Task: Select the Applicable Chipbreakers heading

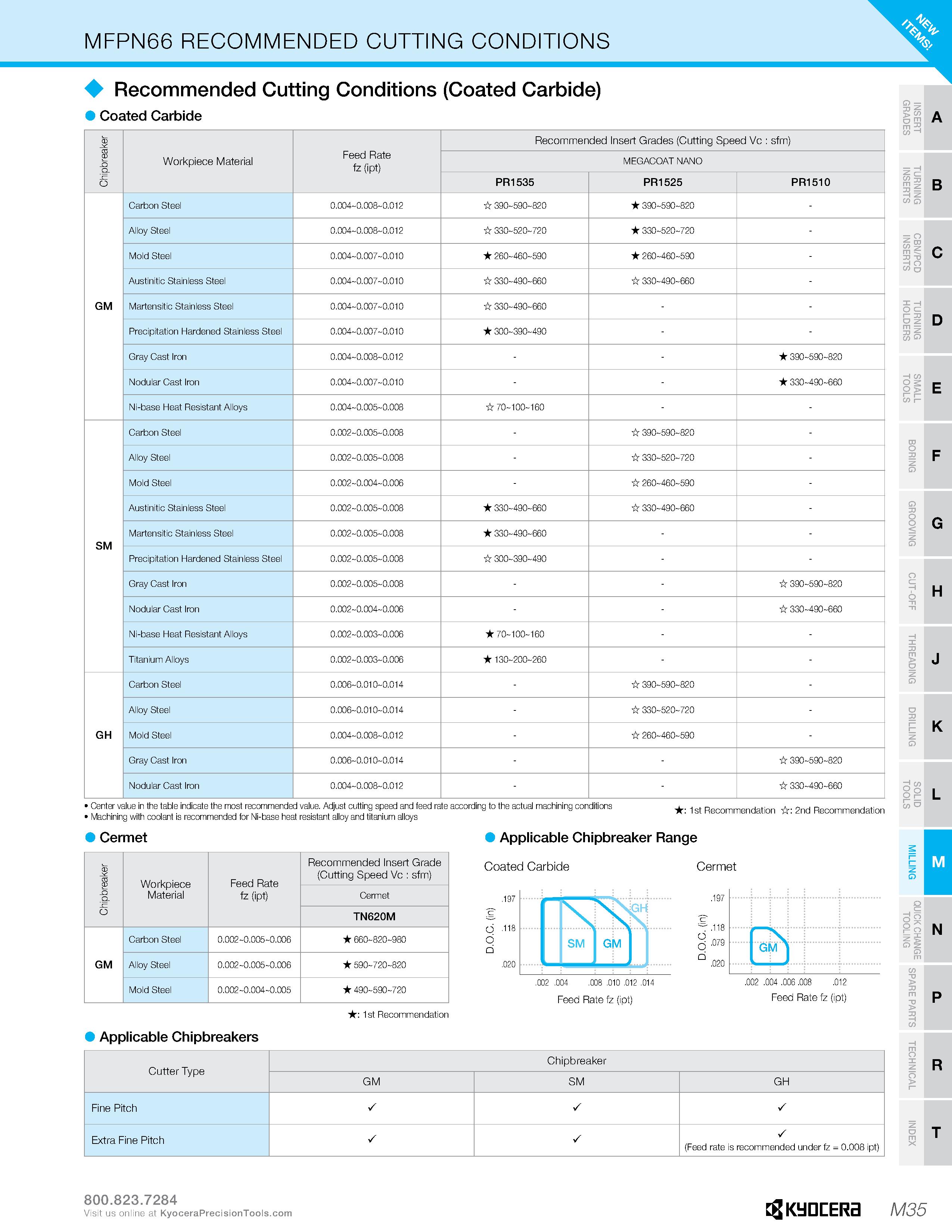Action: point(179,1037)
